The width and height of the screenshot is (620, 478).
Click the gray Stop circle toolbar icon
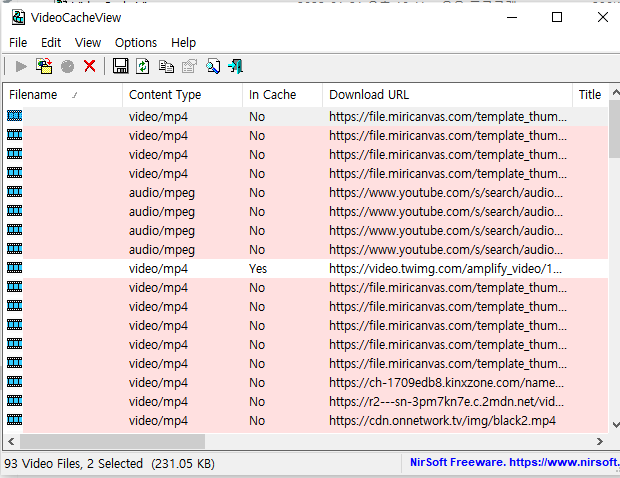click(x=67, y=66)
